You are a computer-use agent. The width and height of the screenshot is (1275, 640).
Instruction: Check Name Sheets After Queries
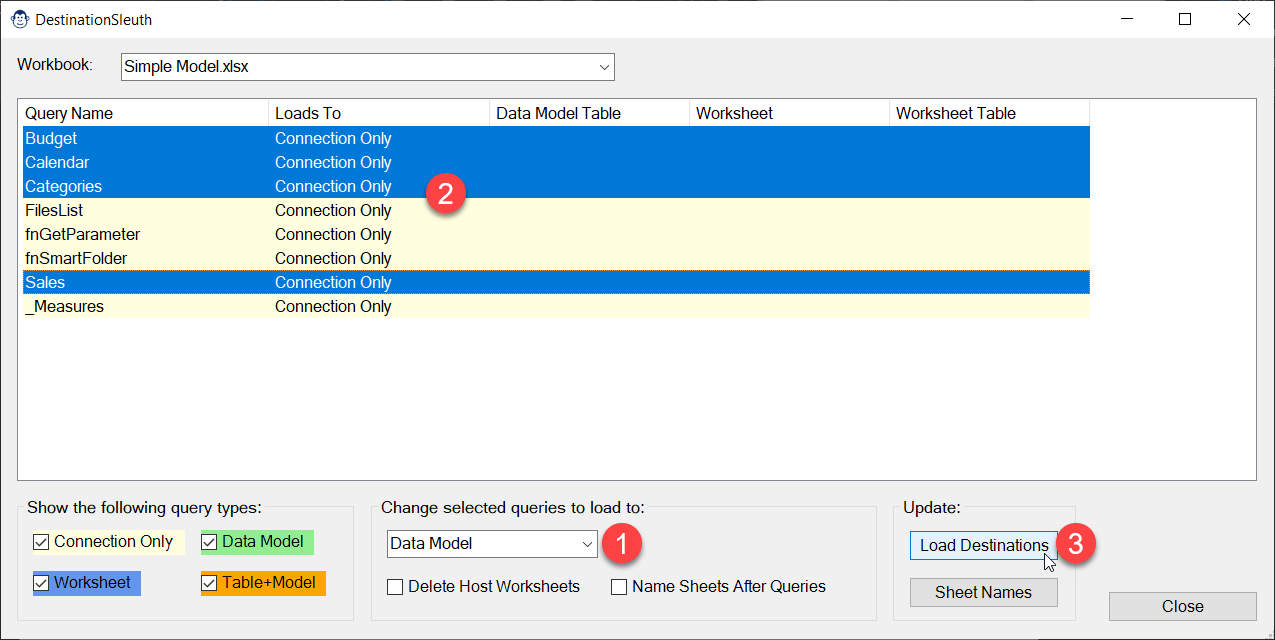tap(619, 587)
